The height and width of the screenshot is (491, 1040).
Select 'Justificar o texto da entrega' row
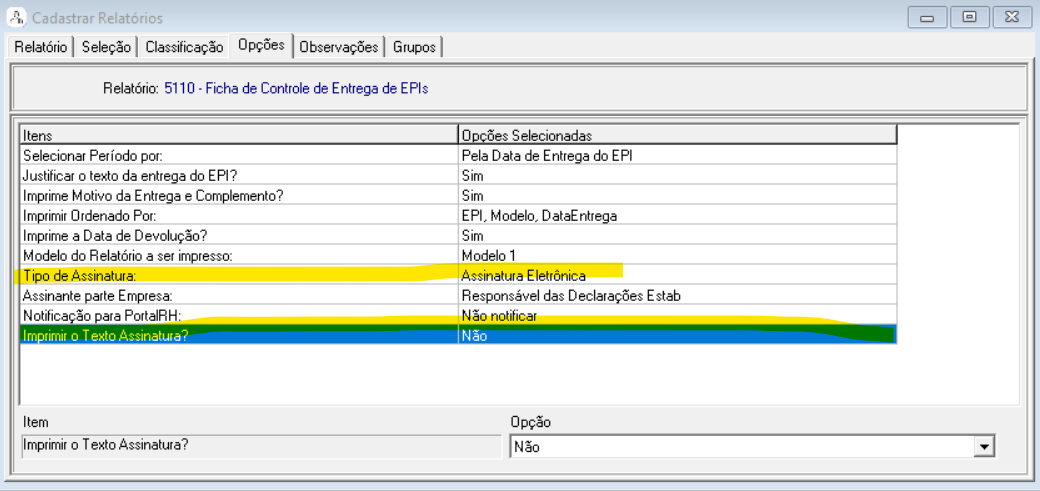tap(238, 175)
